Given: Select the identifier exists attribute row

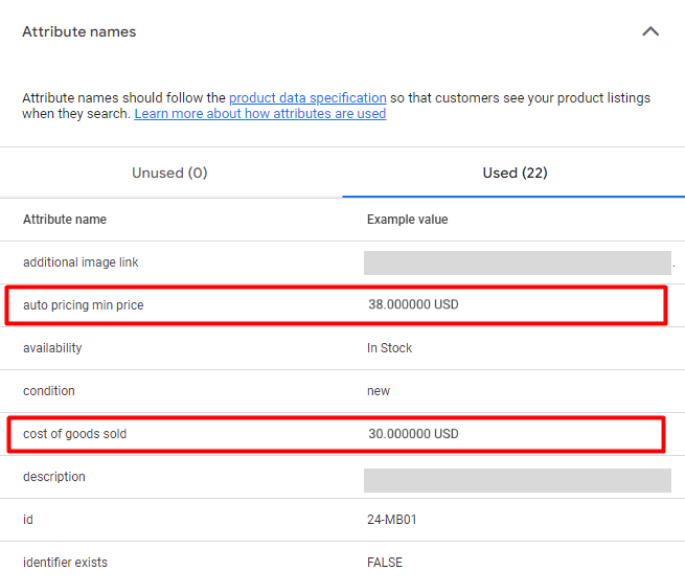Looking at the screenshot, I should click(342, 562).
